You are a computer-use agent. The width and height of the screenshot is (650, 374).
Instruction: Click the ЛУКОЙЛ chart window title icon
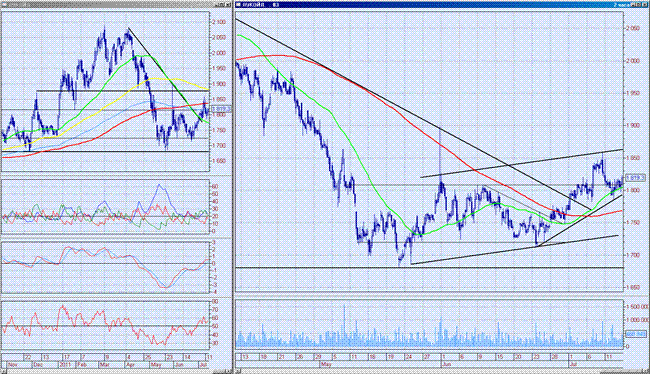coord(239,5)
